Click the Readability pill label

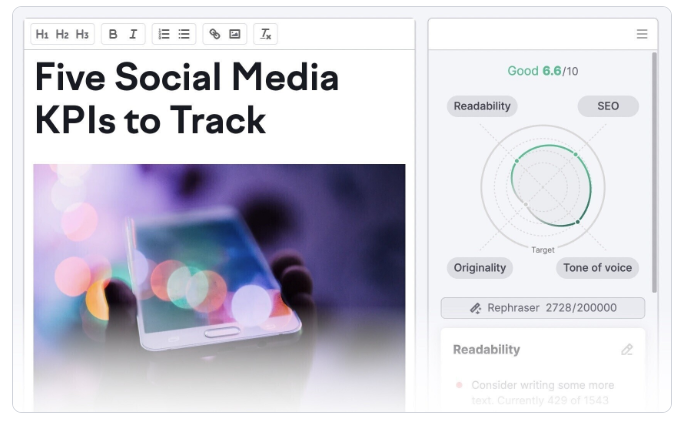[x=482, y=106]
